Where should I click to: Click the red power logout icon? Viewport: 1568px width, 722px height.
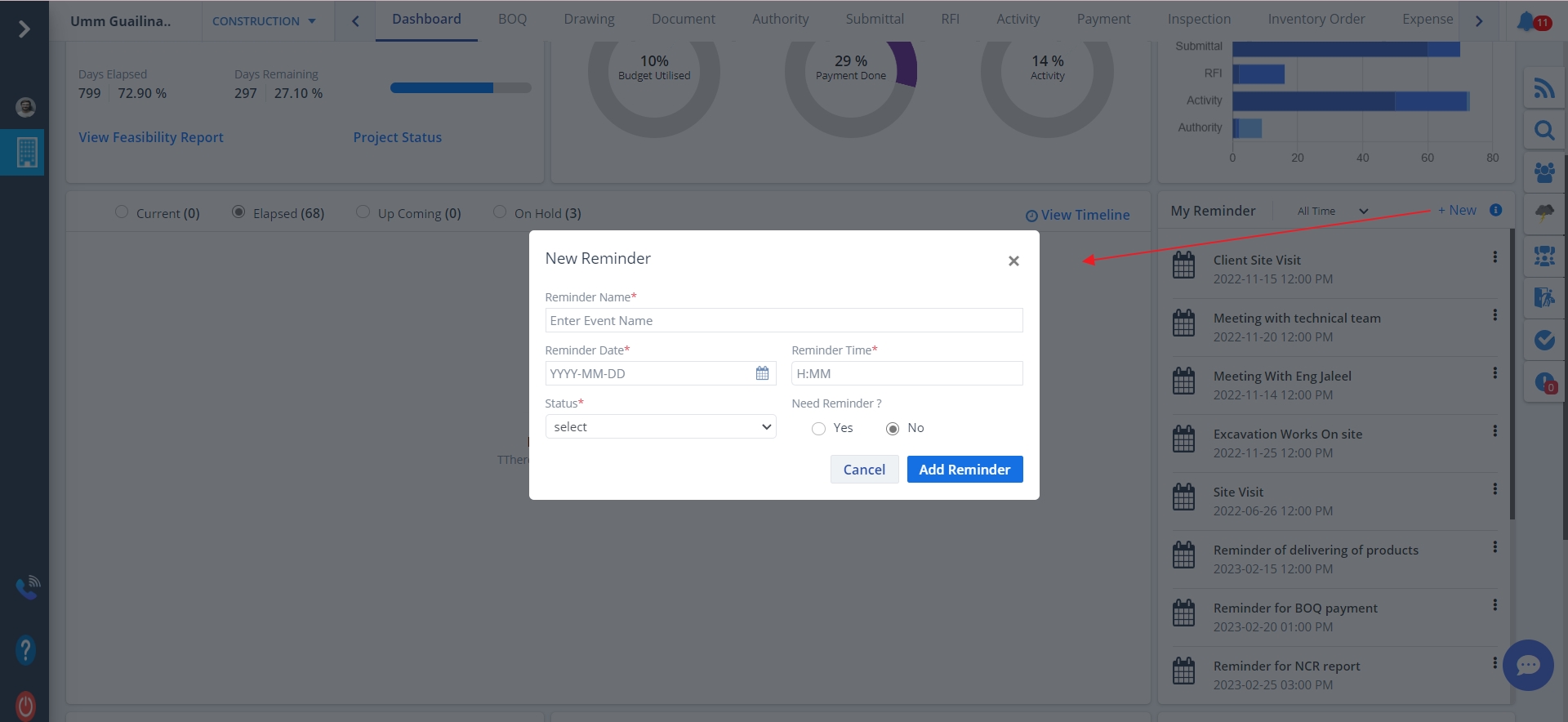pyautogui.click(x=25, y=706)
